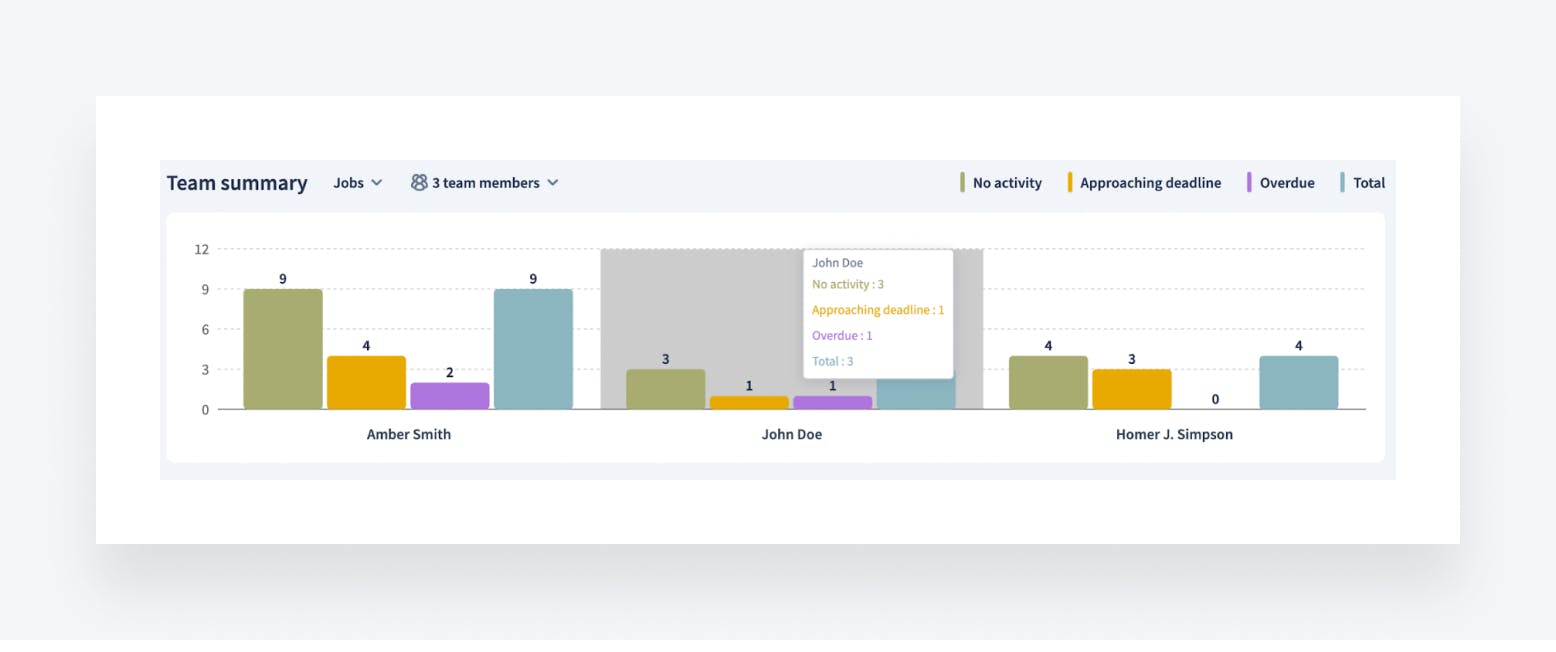Click the blue Total legend swatch
Viewport: 1556px width, 652px height.
(1343, 183)
